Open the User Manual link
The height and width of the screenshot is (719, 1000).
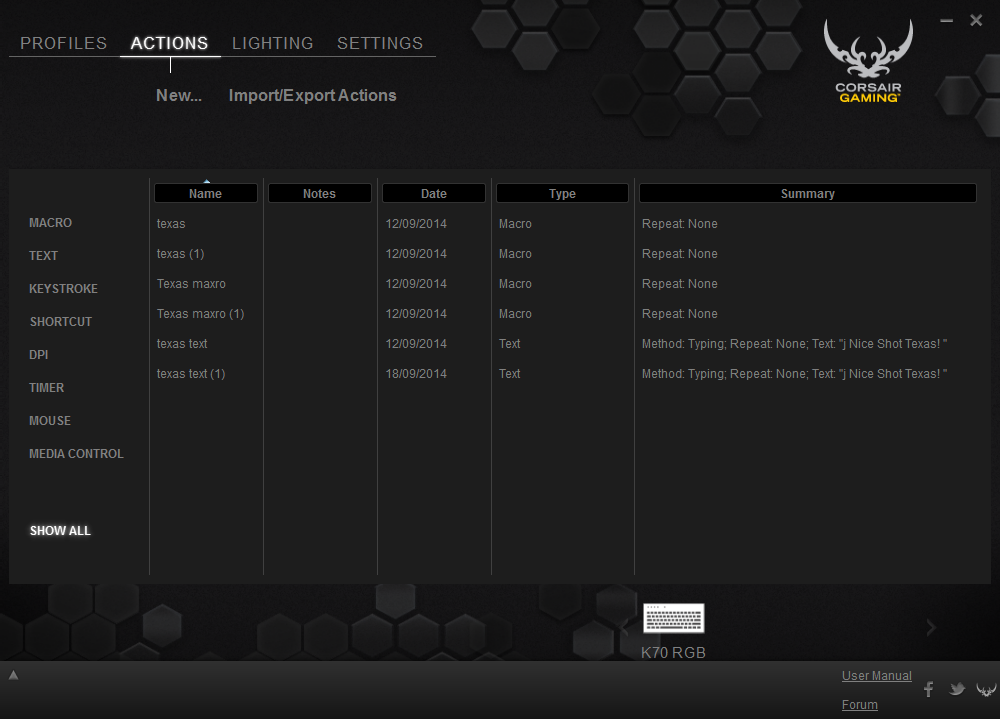[x=876, y=676]
